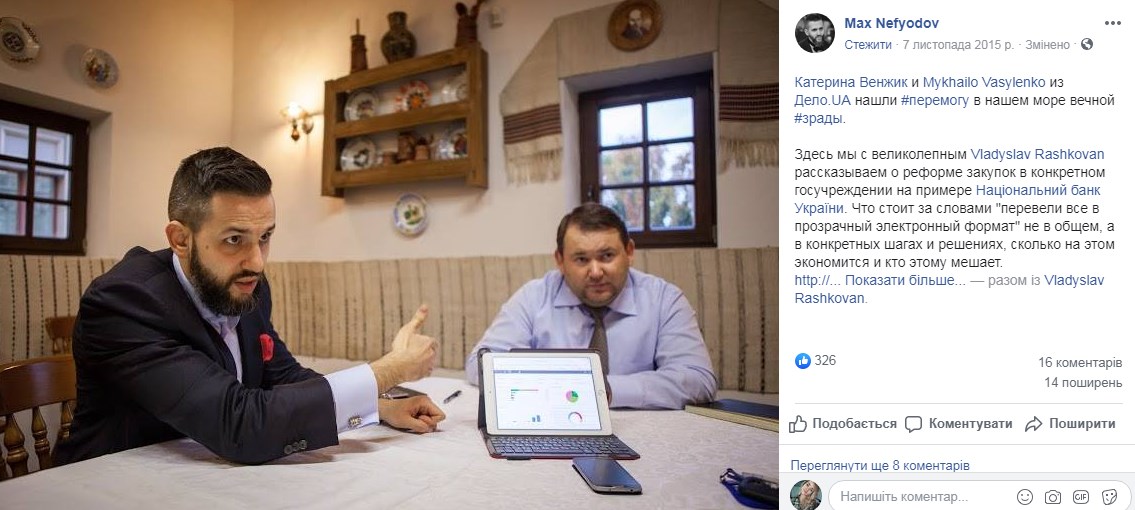The height and width of the screenshot is (510, 1135).
Task: Open the emoji picker in comment box
Action: 1024,497
